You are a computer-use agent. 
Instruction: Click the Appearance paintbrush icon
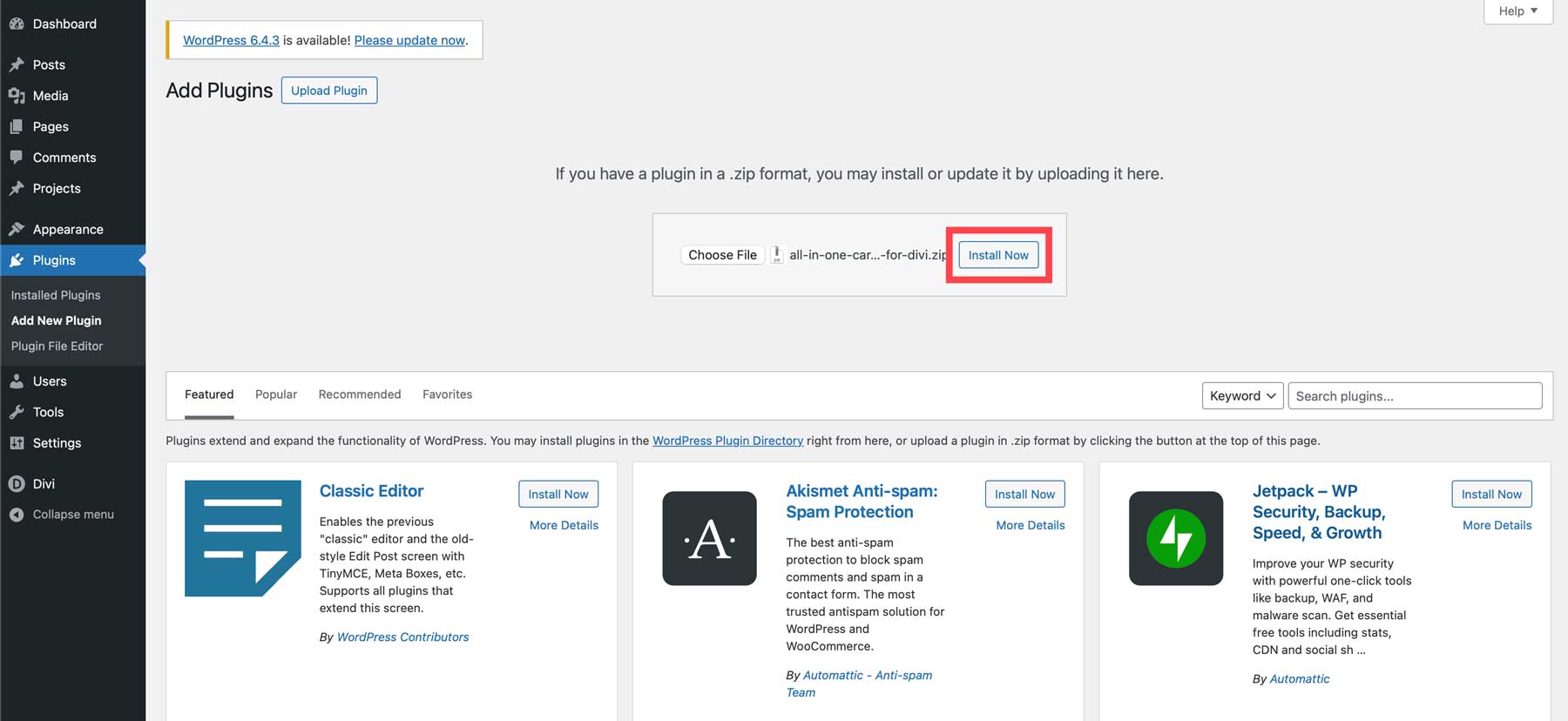pos(17,229)
